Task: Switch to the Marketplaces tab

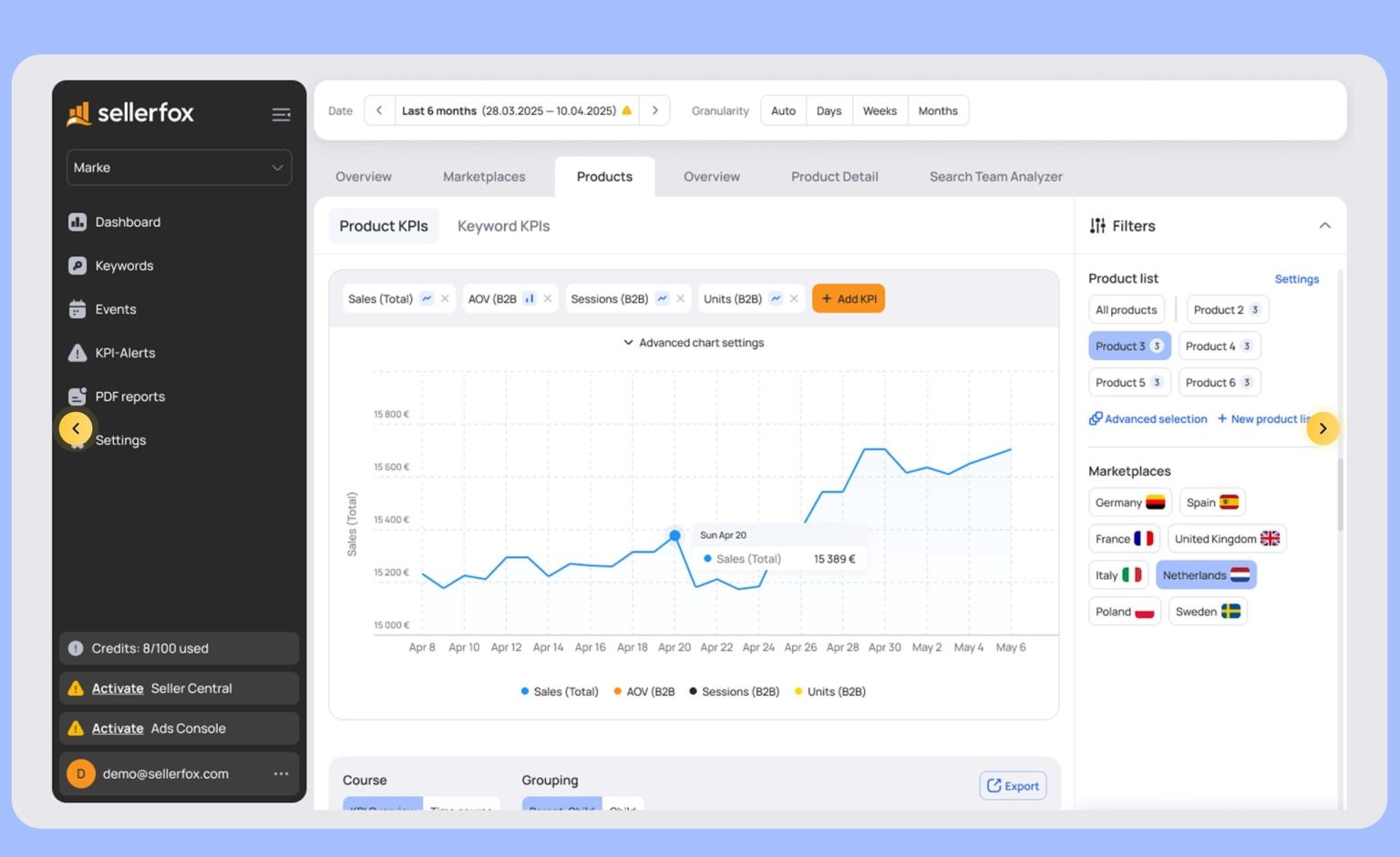Action: point(484,177)
